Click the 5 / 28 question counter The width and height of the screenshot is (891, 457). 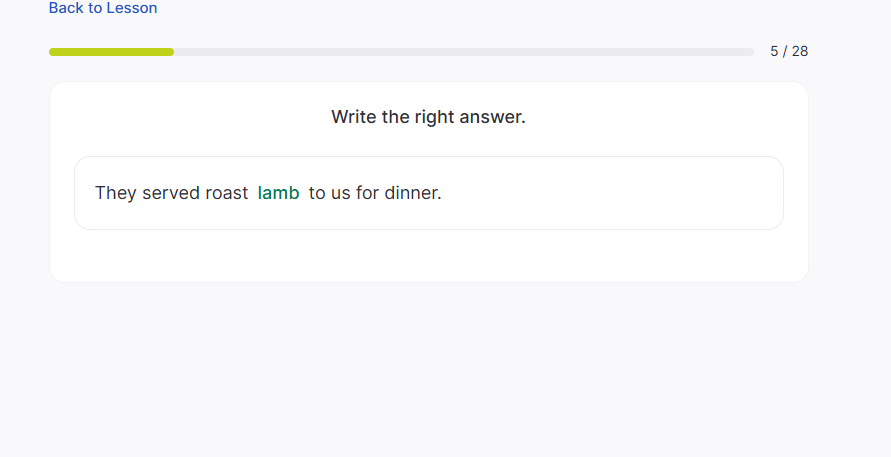click(789, 51)
